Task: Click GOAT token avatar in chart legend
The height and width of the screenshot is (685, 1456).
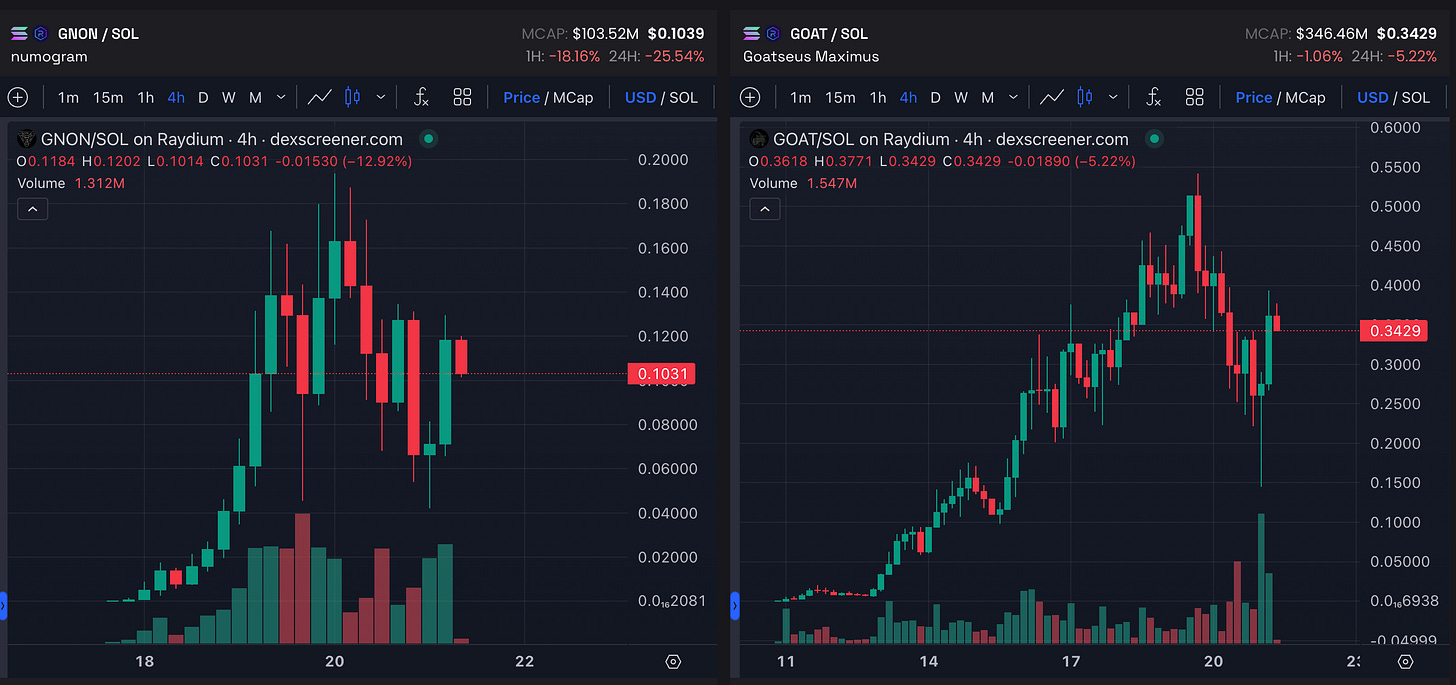Action: 759,139
